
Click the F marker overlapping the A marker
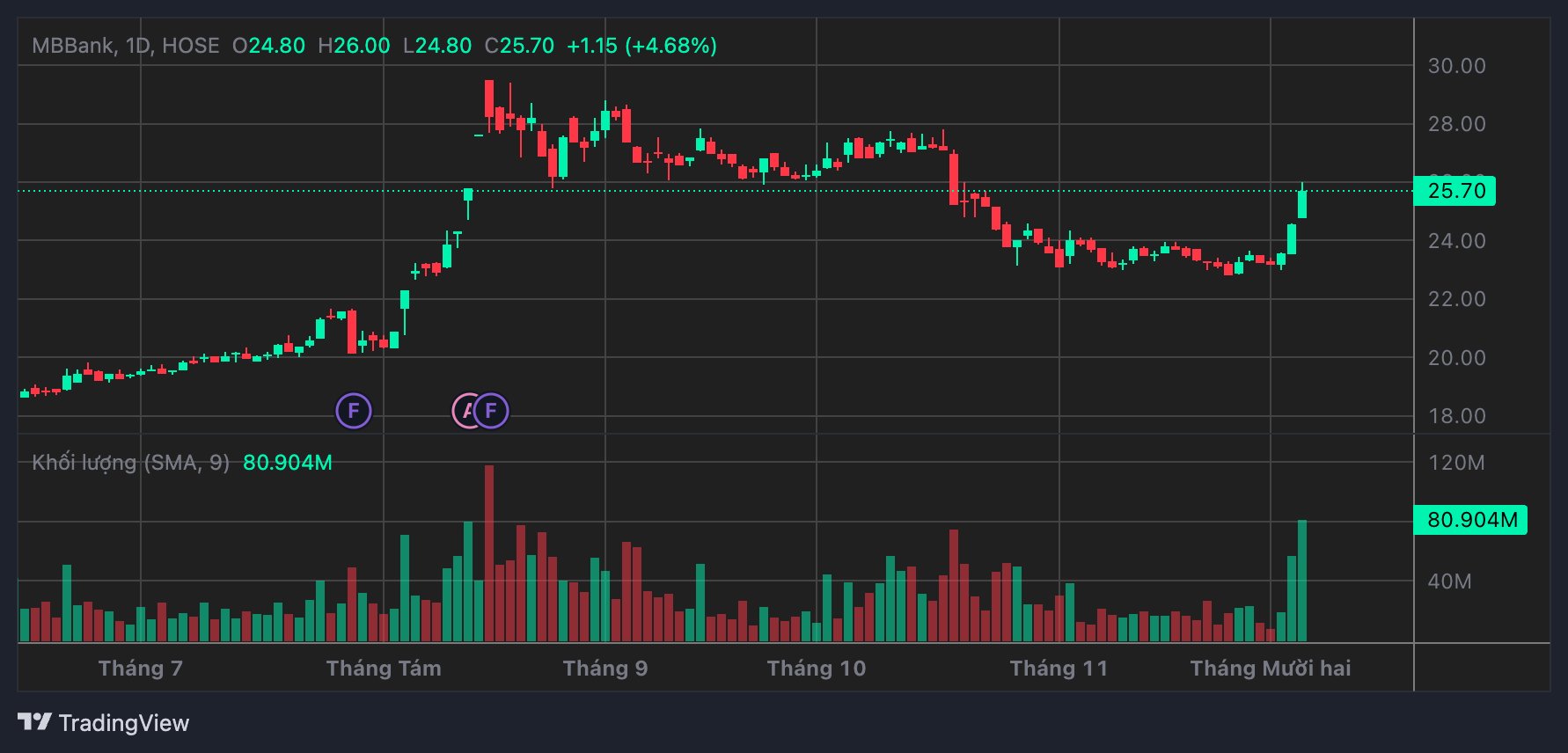(x=493, y=411)
